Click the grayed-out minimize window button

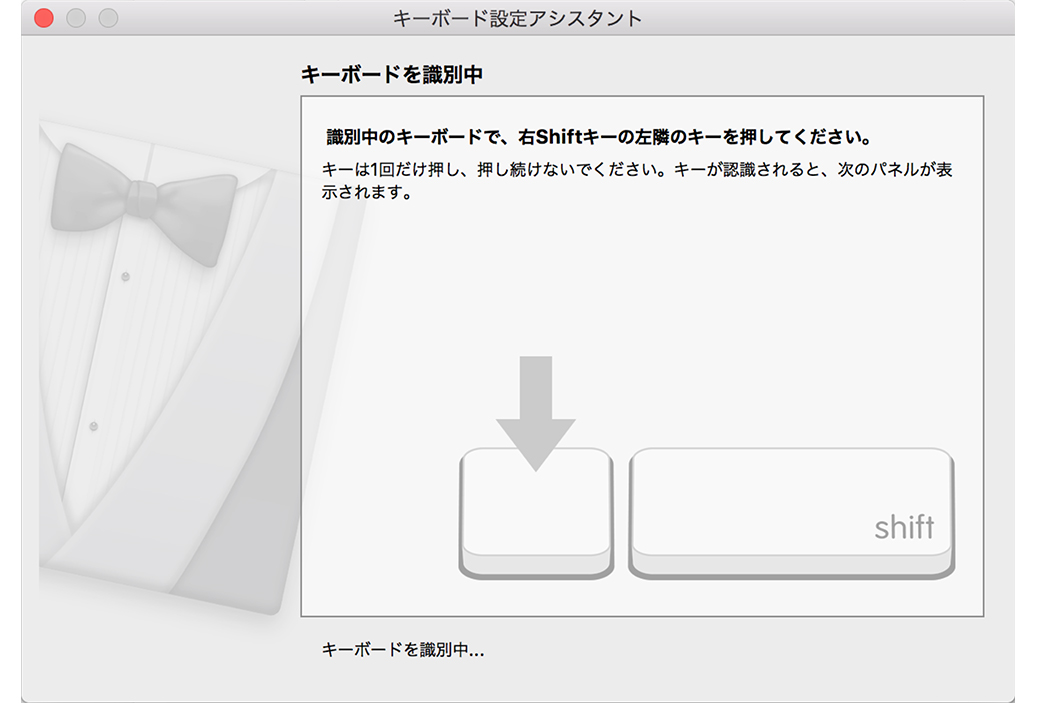point(76,18)
